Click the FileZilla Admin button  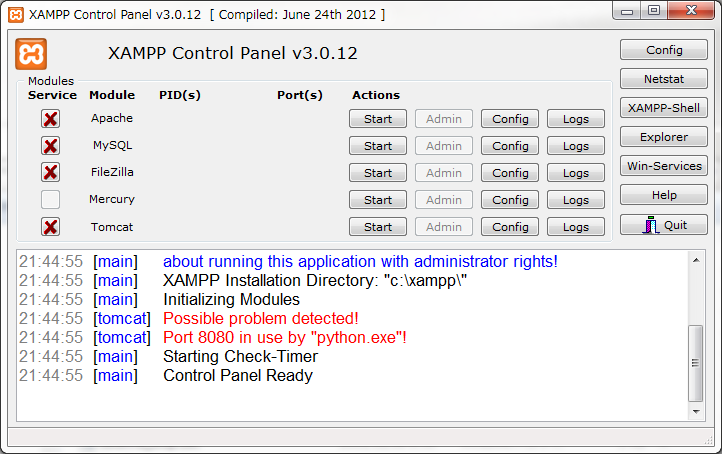point(444,173)
